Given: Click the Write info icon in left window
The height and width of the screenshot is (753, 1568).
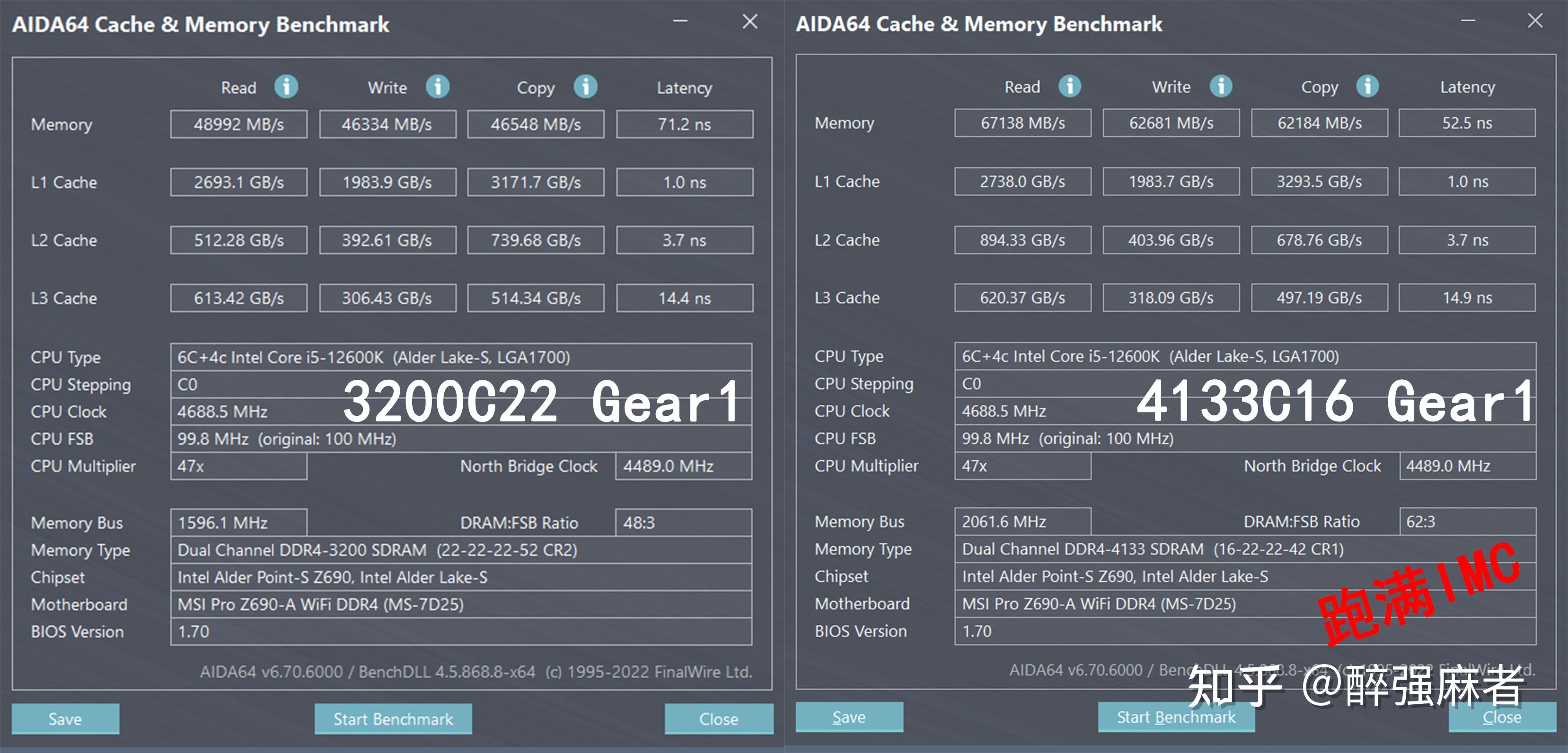Looking at the screenshot, I should (x=437, y=87).
